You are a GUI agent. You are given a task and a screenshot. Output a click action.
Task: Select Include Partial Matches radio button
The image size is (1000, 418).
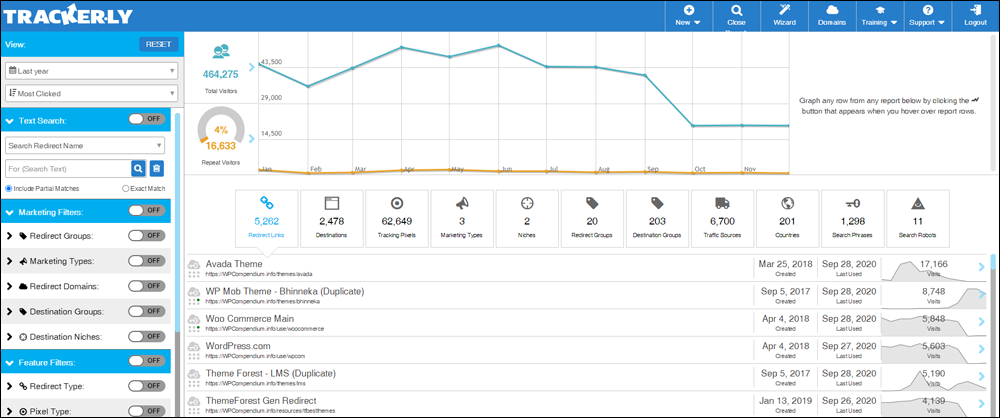[8, 188]
